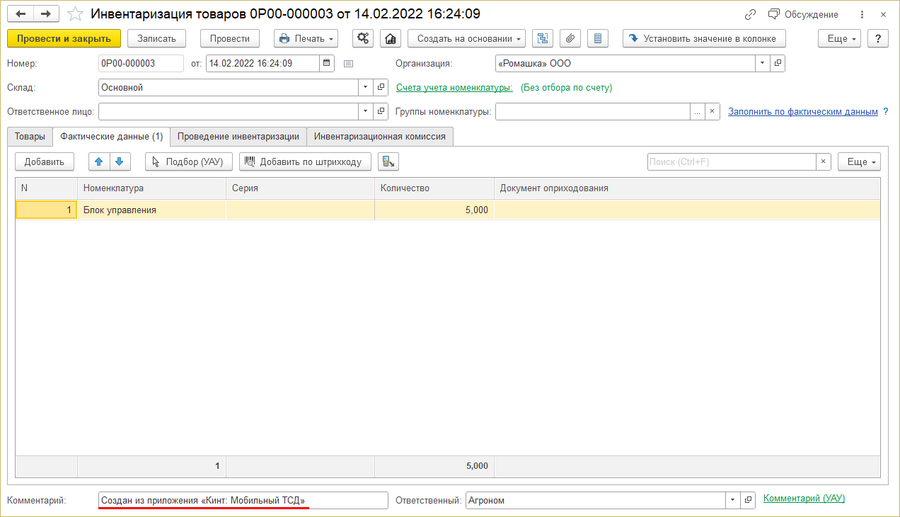Add document to favorites with star icon
Screen dimensions: 900x517
75,14
